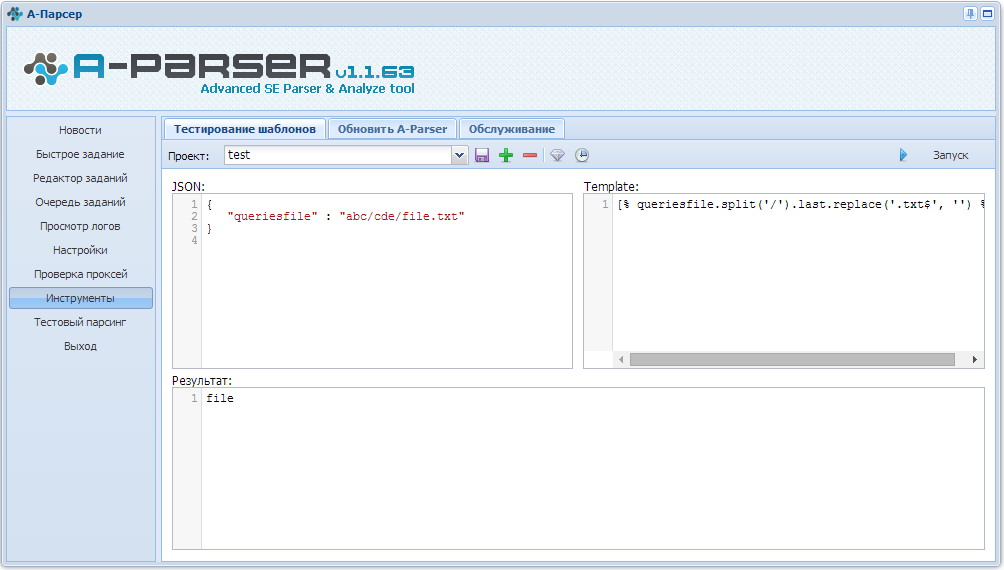Image resolution: width=1004 pixels, height=570 pixels.
Task: Click the Результат: label
Action: [x=202, y=380]
